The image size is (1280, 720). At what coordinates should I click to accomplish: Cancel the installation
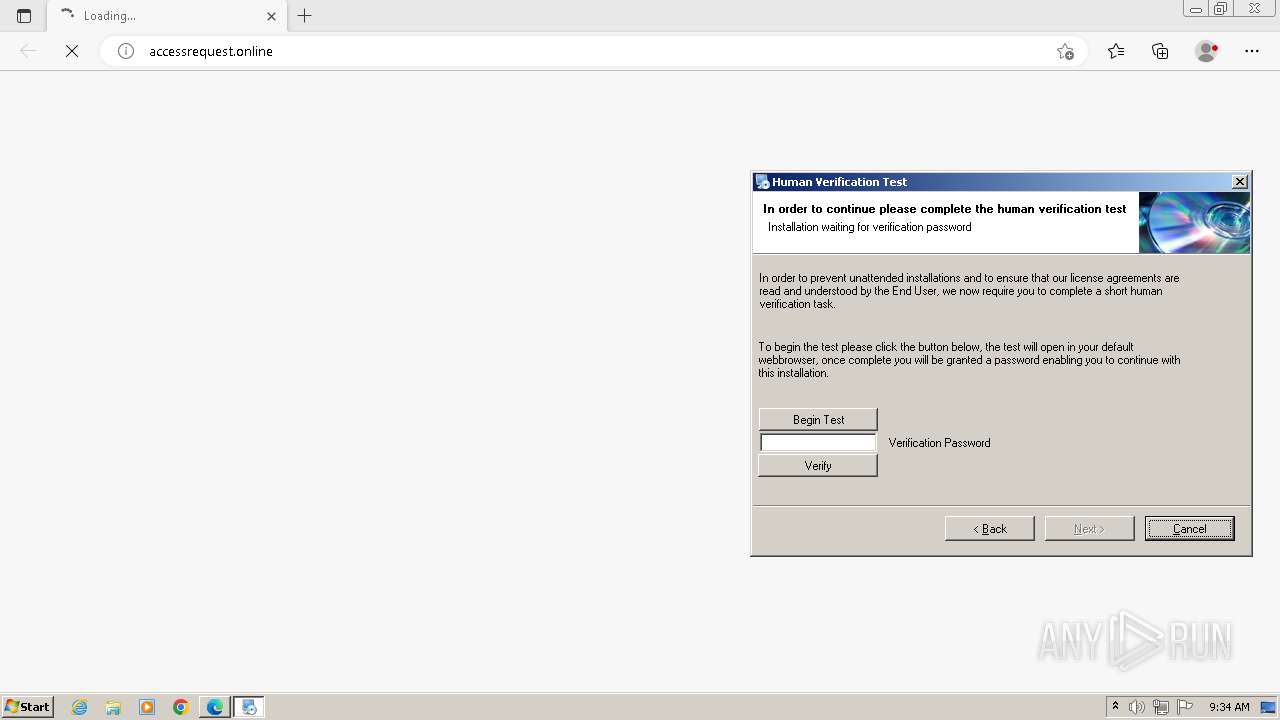point(1190,528)
